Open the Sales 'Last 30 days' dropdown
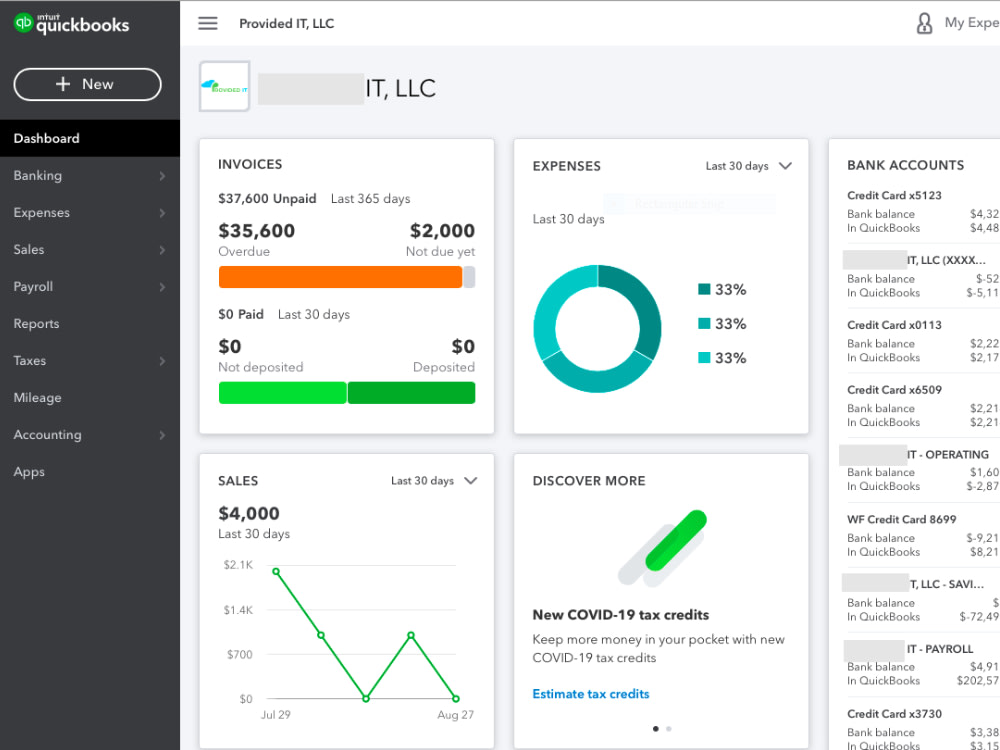This screenshot has width=1000, height=750. pos(434,480)
